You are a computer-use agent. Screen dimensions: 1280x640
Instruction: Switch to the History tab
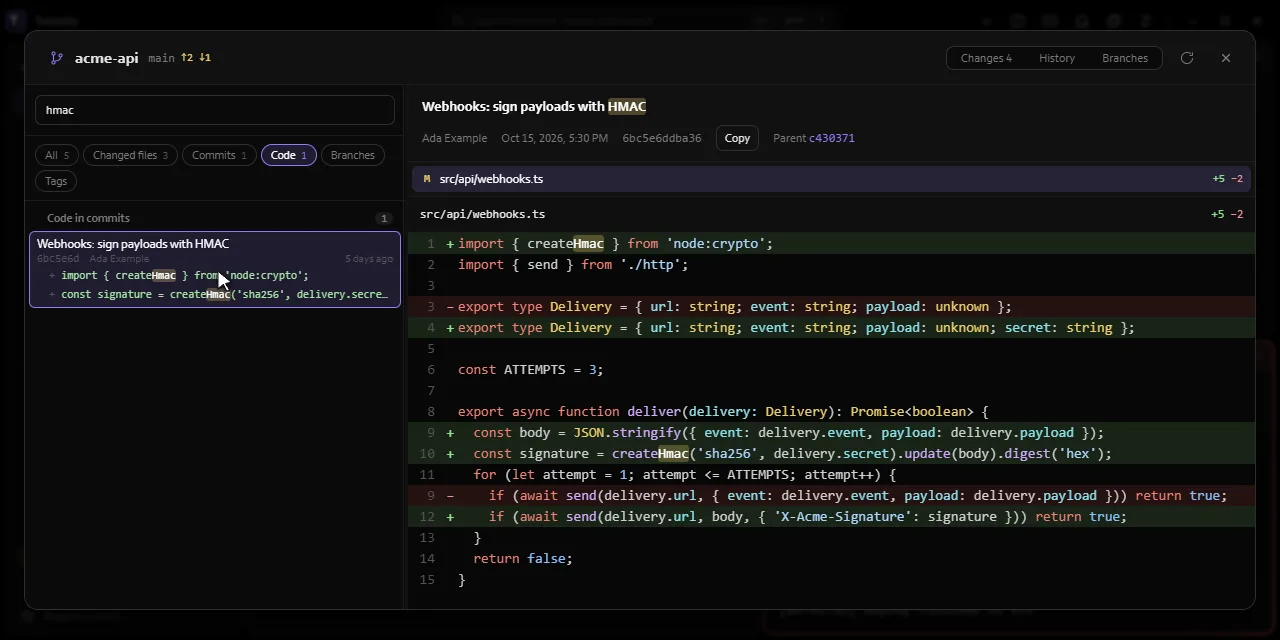pyautogui.click(x=1057, y=58)
